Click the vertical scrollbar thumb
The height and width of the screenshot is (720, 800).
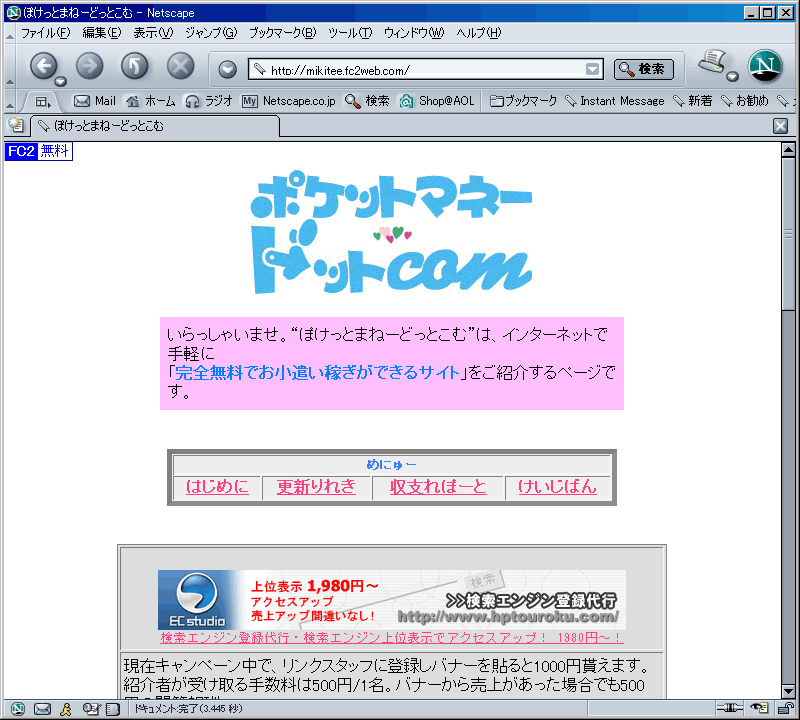click(x=788, y=233)
